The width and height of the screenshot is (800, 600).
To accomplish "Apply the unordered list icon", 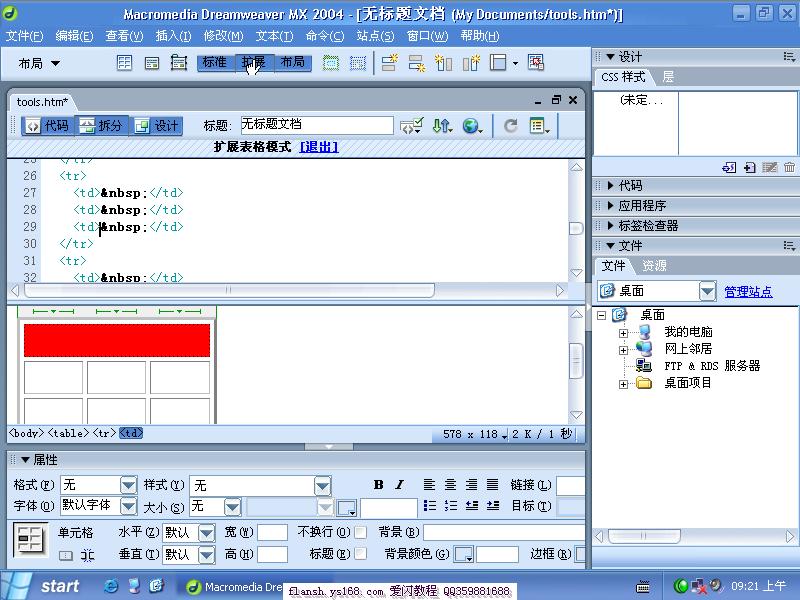I will [430, 506].
